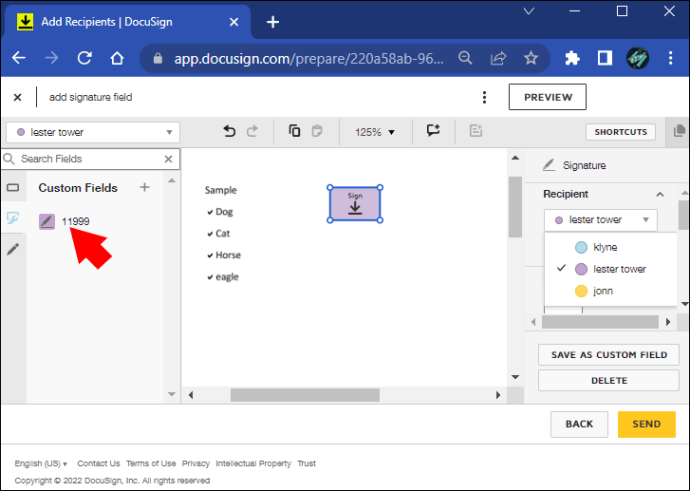This screenshot has height=491, width=690.
Task: Click the PREVIEW button
Action: [548, 97]
